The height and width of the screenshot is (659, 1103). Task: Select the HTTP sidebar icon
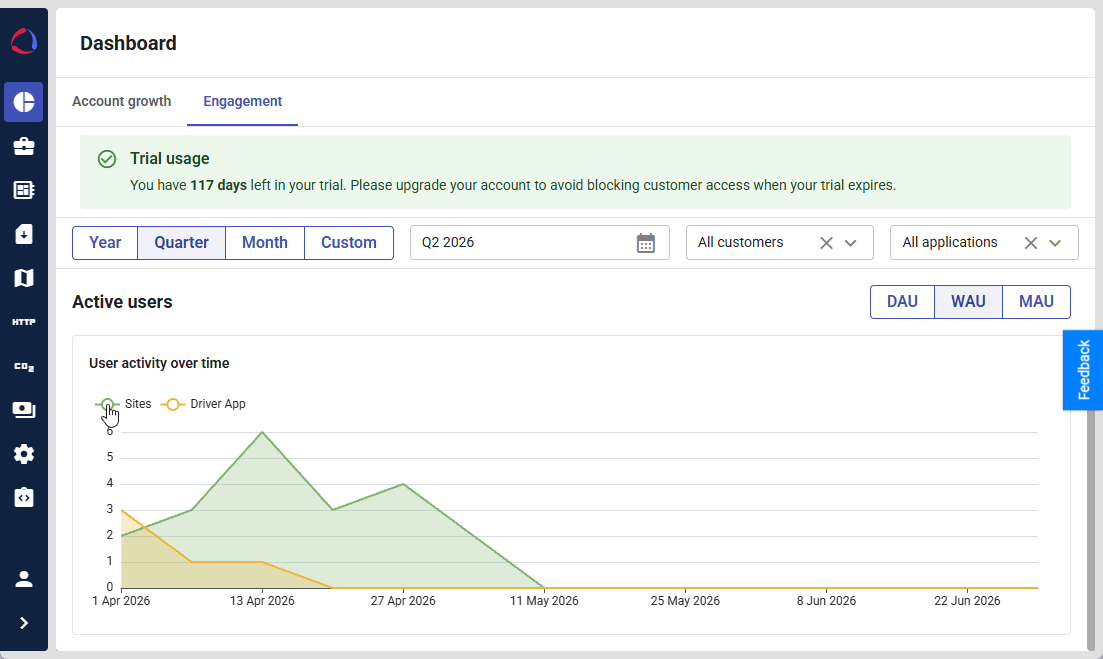24,322
